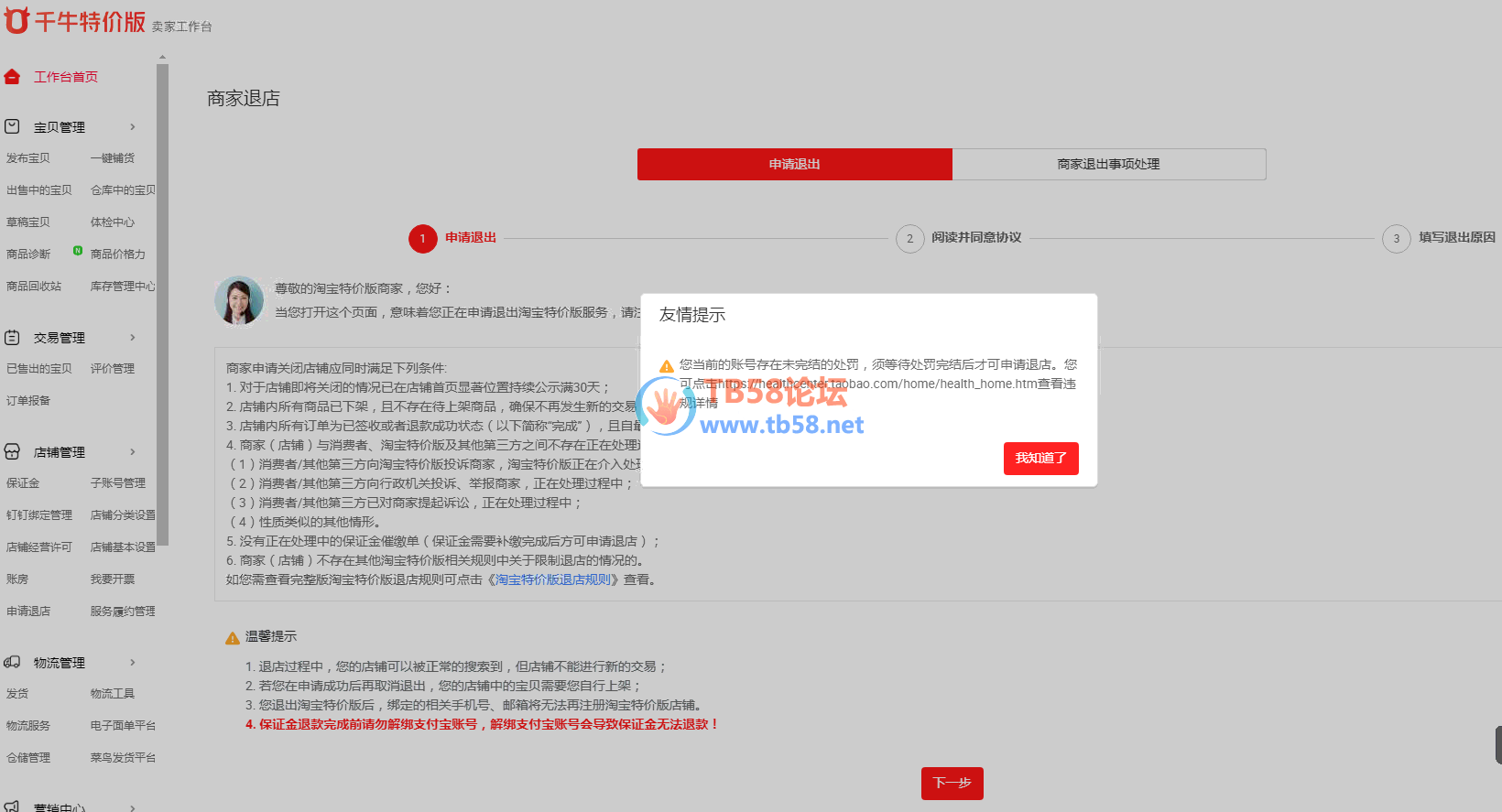Open 仓库中的宝贝 menu item
Screen dimensions: 1502x812
(x=123, y=190)
